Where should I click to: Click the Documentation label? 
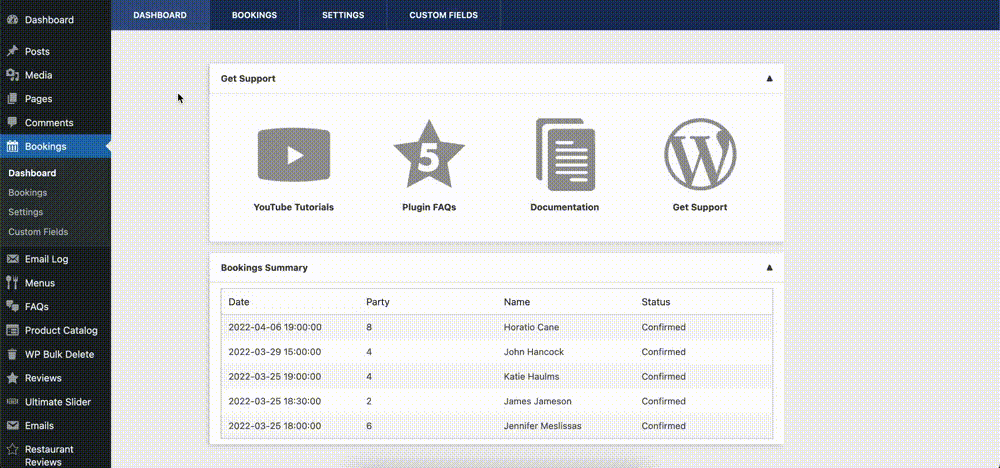click(564, 207)
